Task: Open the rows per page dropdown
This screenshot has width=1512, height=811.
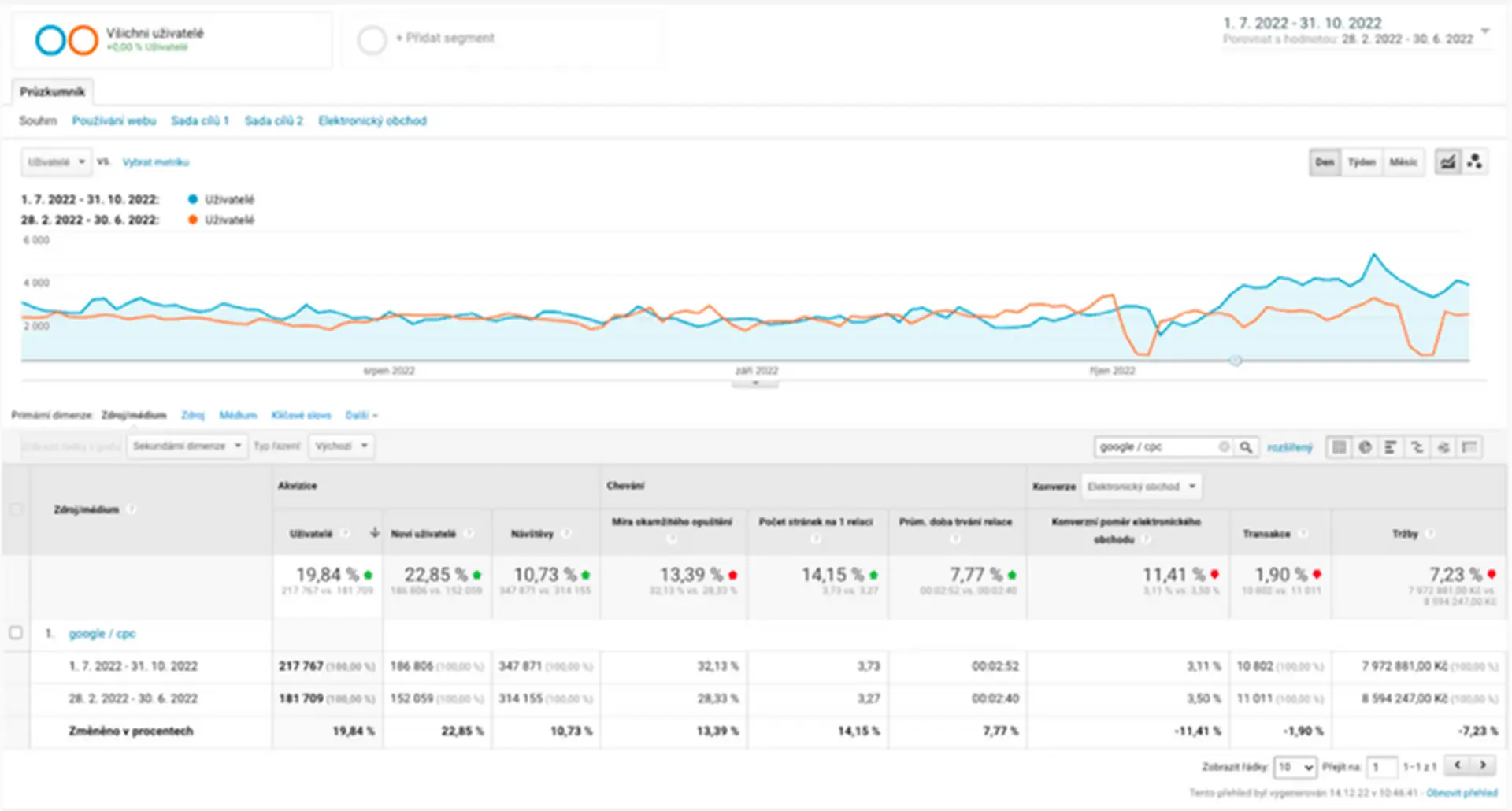Action: tap(1295, 766)
